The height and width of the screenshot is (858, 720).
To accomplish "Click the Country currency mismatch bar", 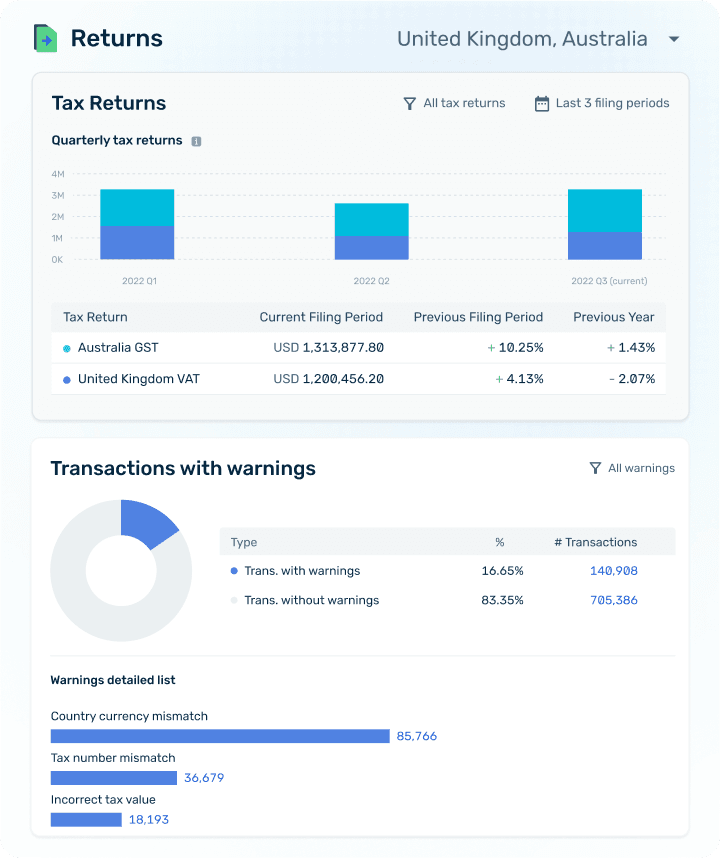I will coord(220,736).
